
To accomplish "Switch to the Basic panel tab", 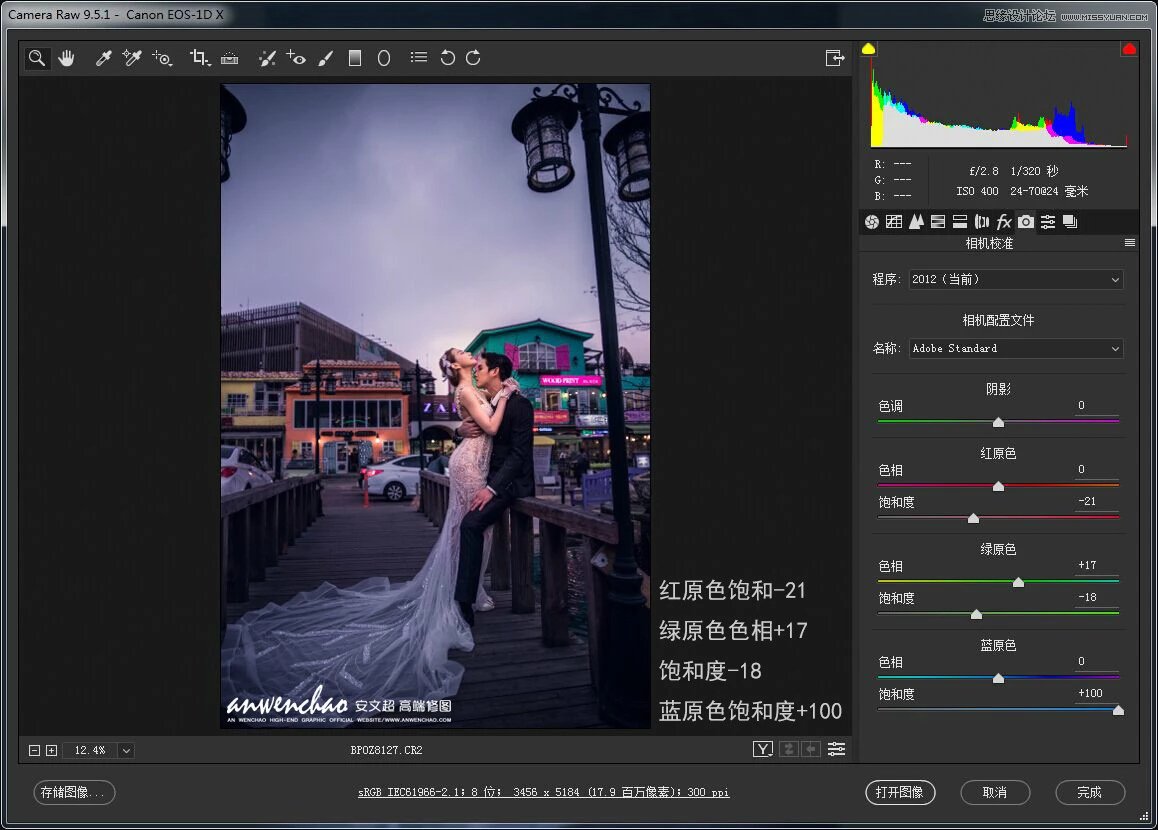I will point(872,222).
